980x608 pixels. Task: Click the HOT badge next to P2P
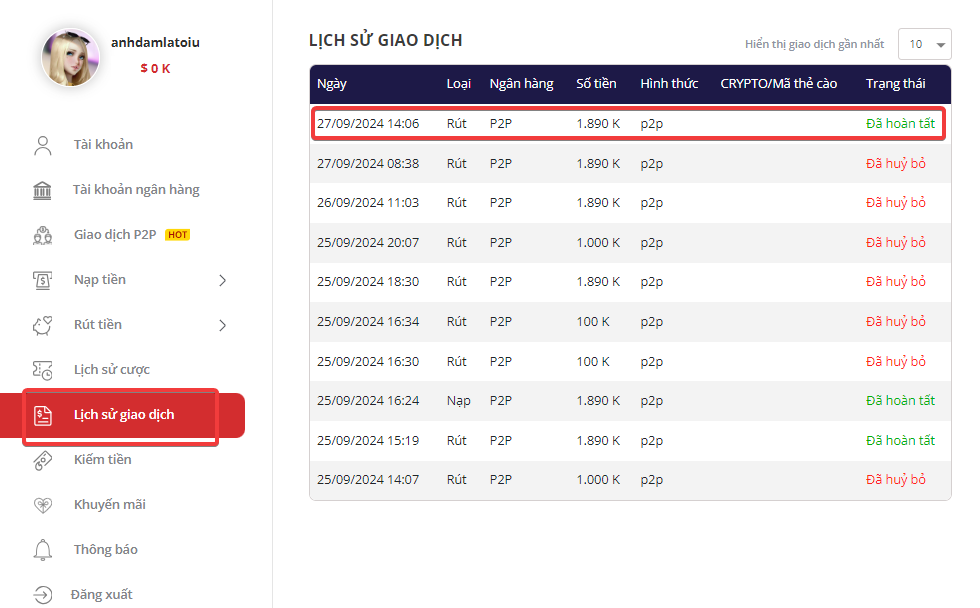(x=178, y=235)
